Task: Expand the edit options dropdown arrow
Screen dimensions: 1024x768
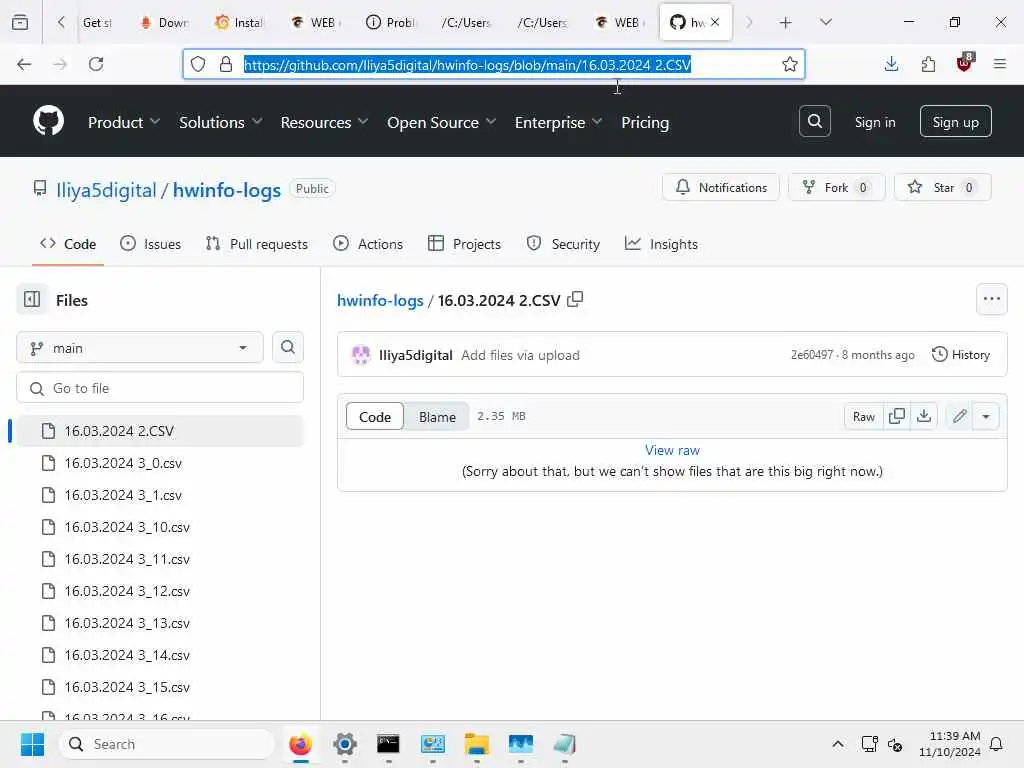Action: point(986,416)
